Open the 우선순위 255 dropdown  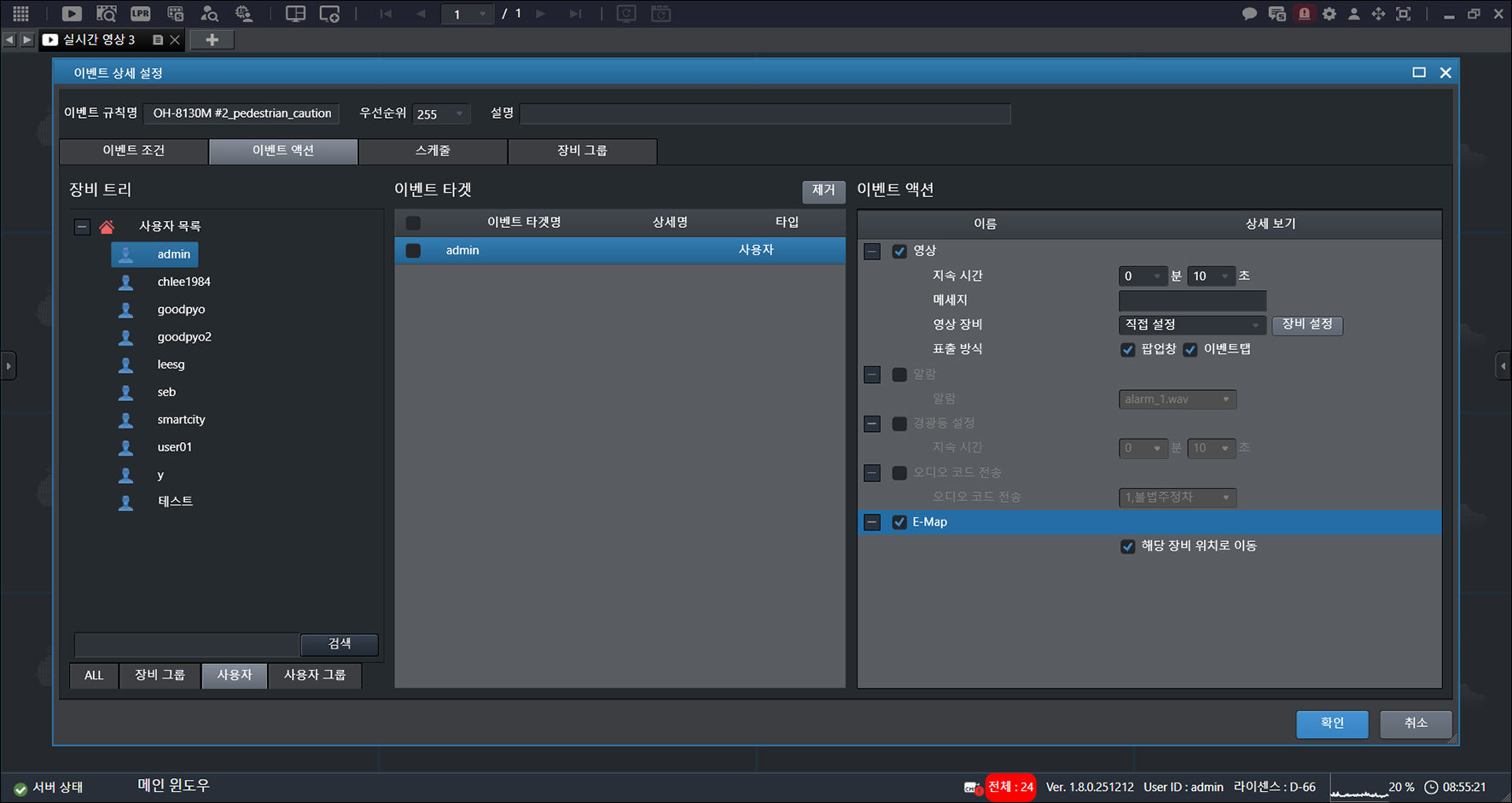[x=441, y=113]
